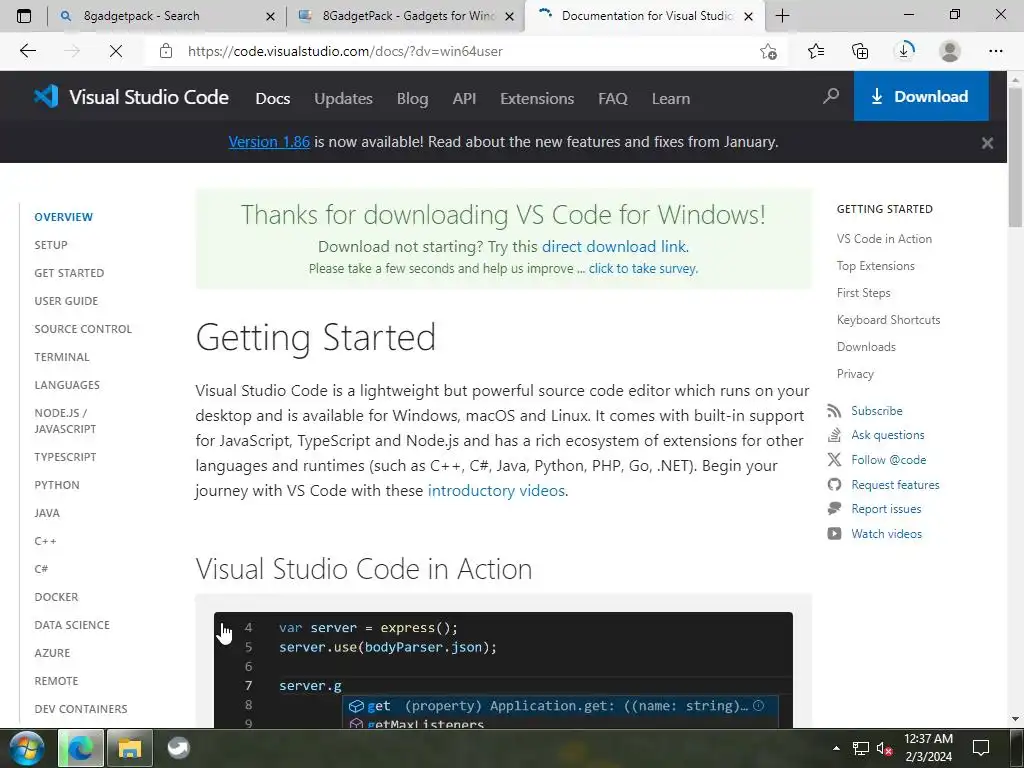Close the Documentation for Visual Studio tab

748,16
